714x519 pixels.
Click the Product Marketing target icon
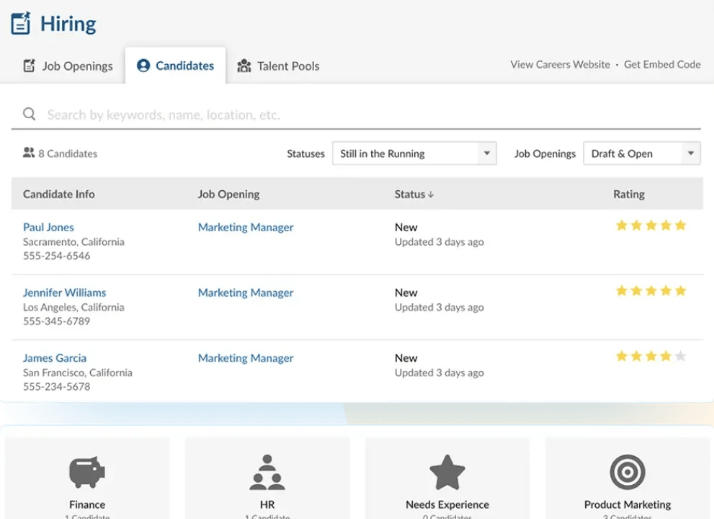[627, 472]
